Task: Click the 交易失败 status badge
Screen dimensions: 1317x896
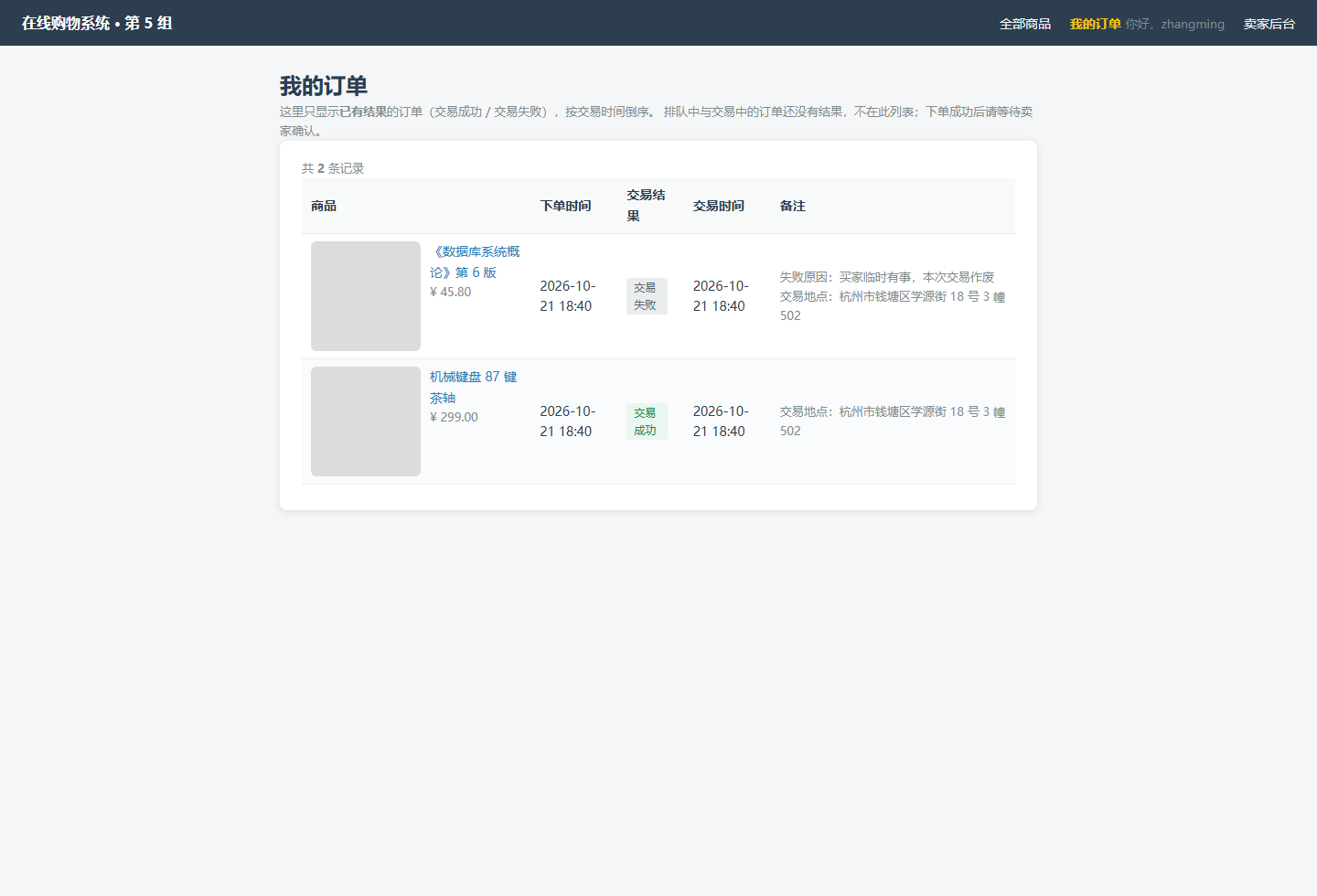Action: point(647,296)
